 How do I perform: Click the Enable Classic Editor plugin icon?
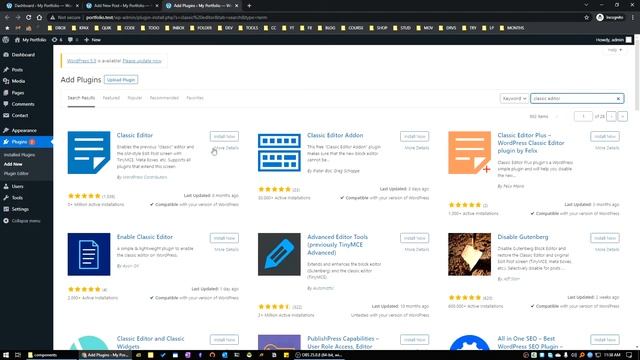coord(89,254)
